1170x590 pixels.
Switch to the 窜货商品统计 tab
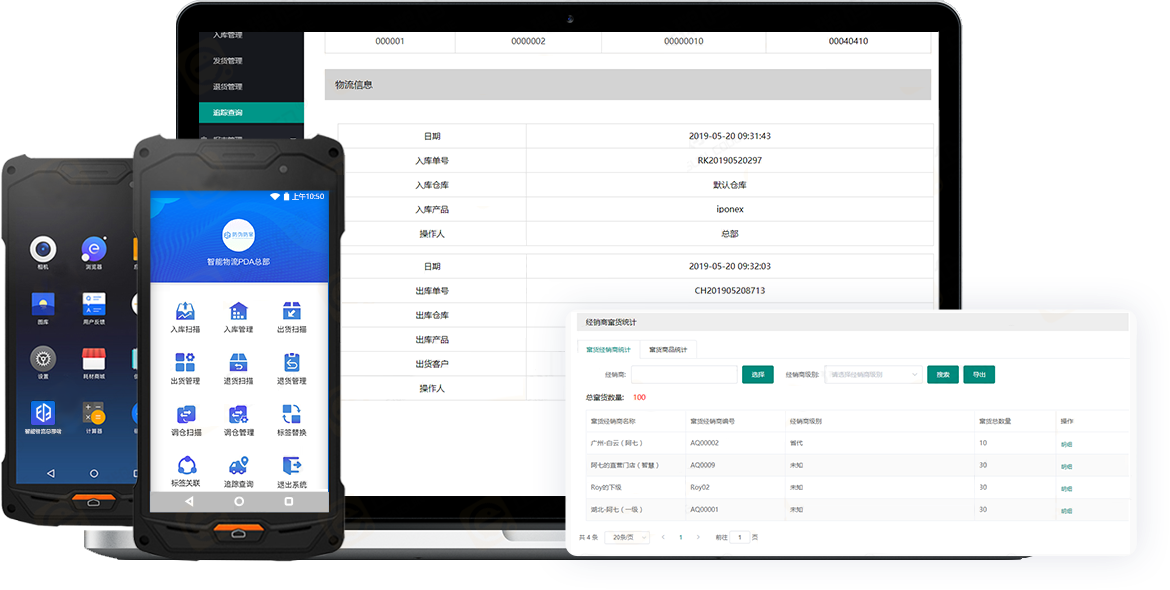tap(668, 350)
